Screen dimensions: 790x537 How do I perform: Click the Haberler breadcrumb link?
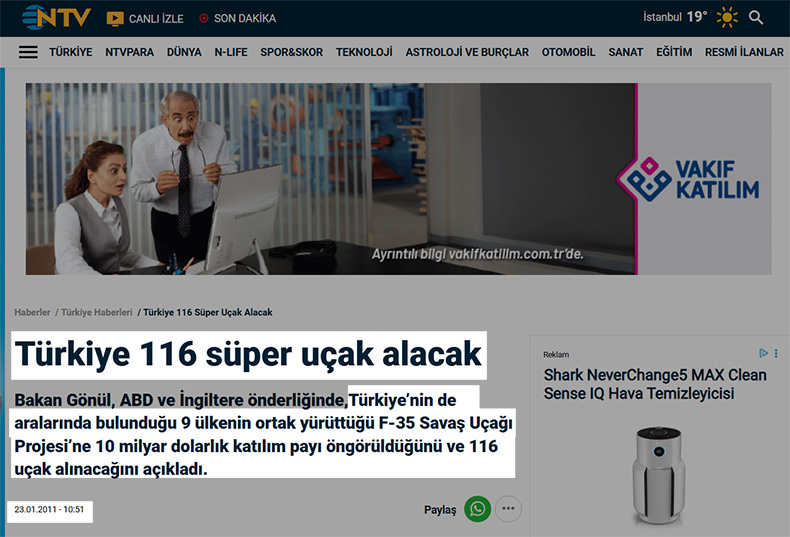(x=32, y=312)
